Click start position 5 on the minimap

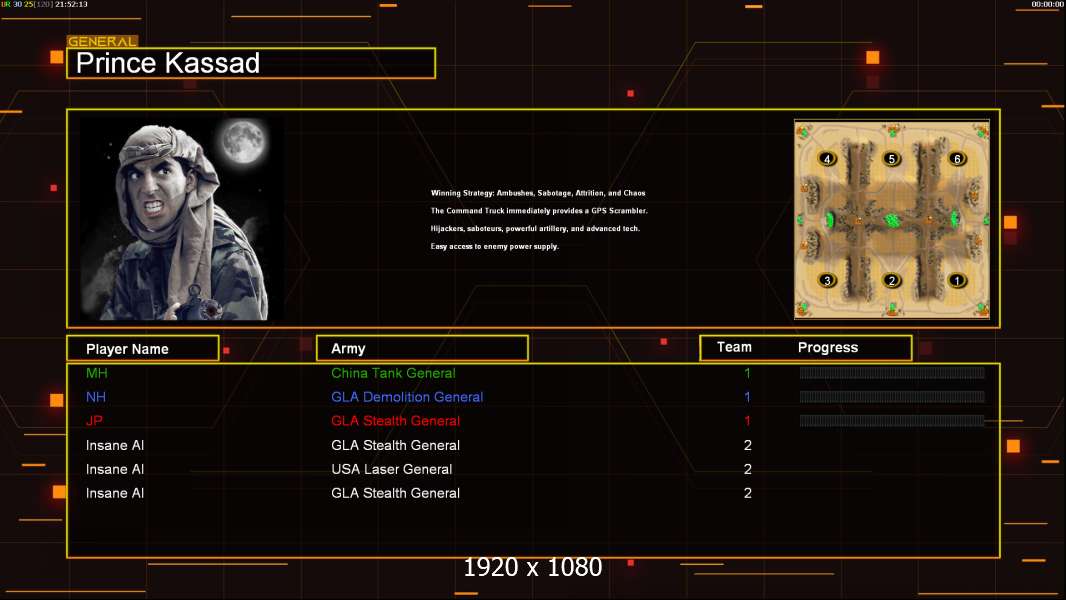[892, 159]
